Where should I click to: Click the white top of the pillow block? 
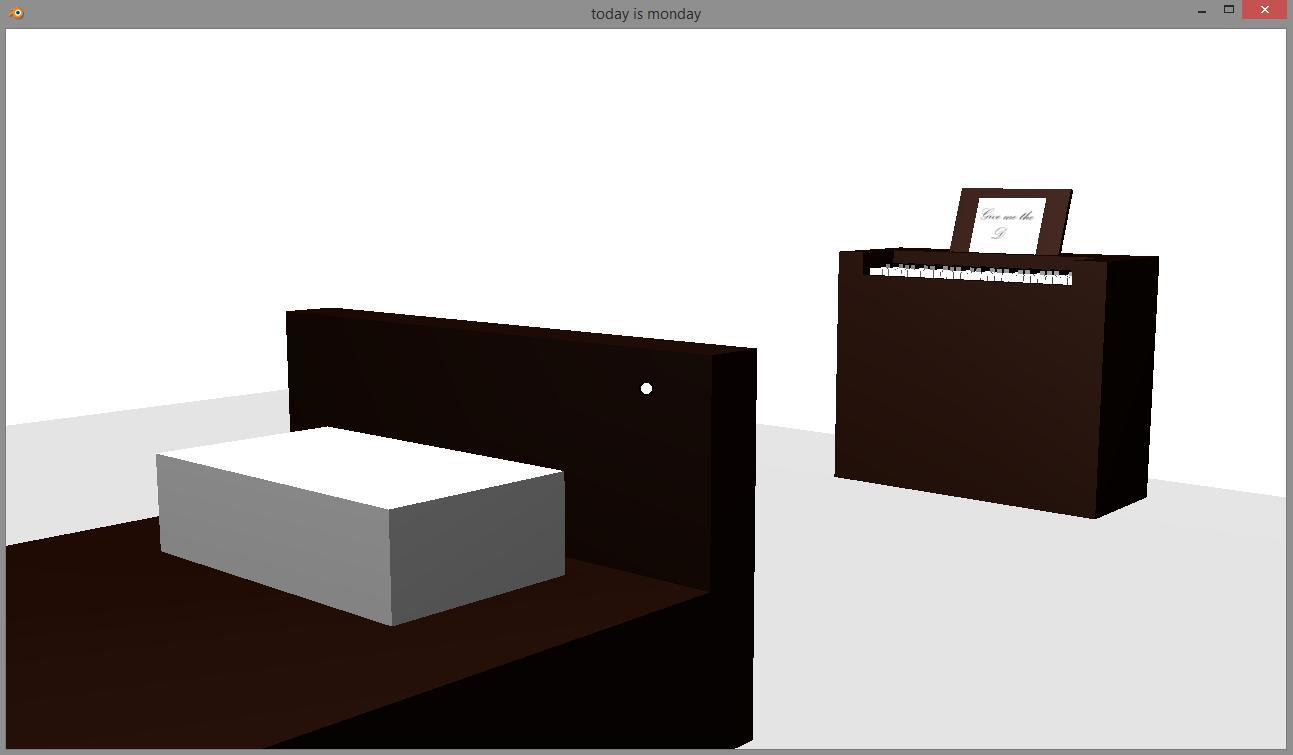[359, 467]
